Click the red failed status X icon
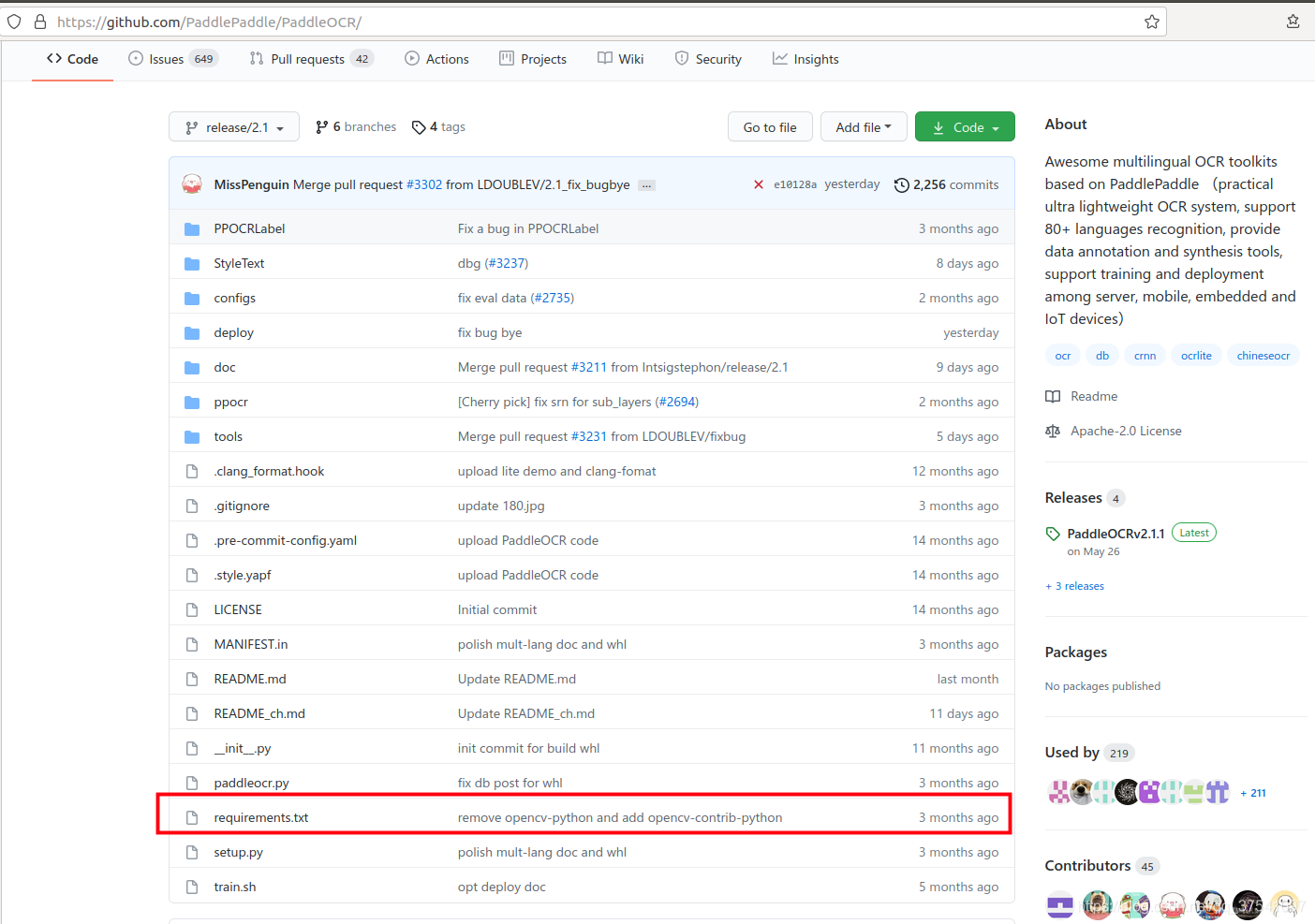The image size is (1315, 924). click(759, 184)
